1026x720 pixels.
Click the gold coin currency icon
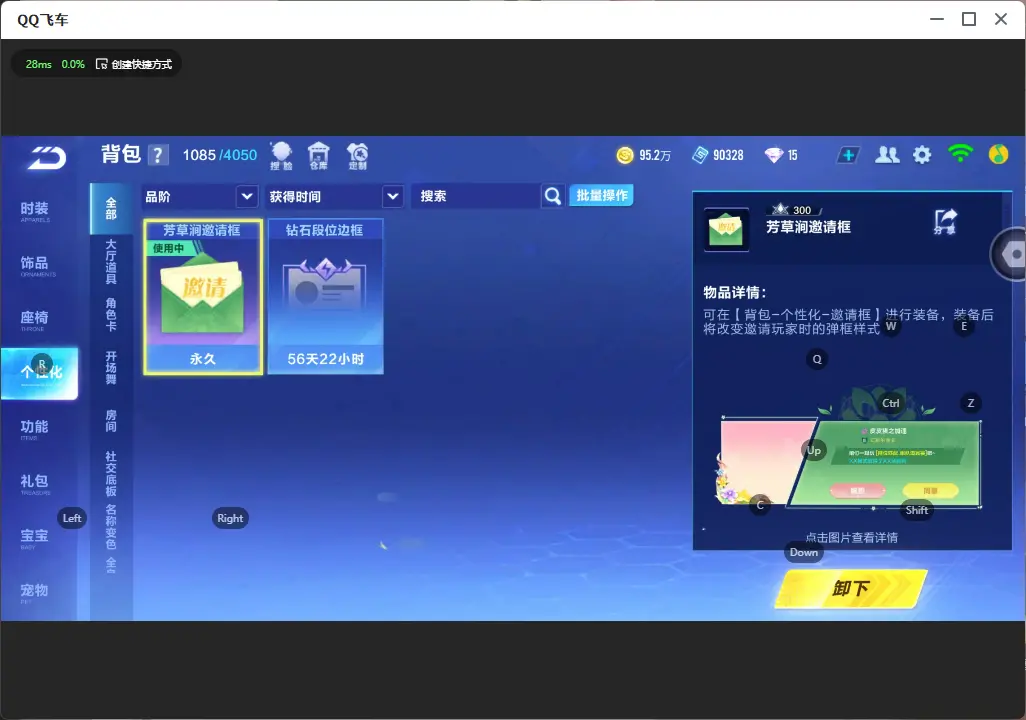(625, 155)
